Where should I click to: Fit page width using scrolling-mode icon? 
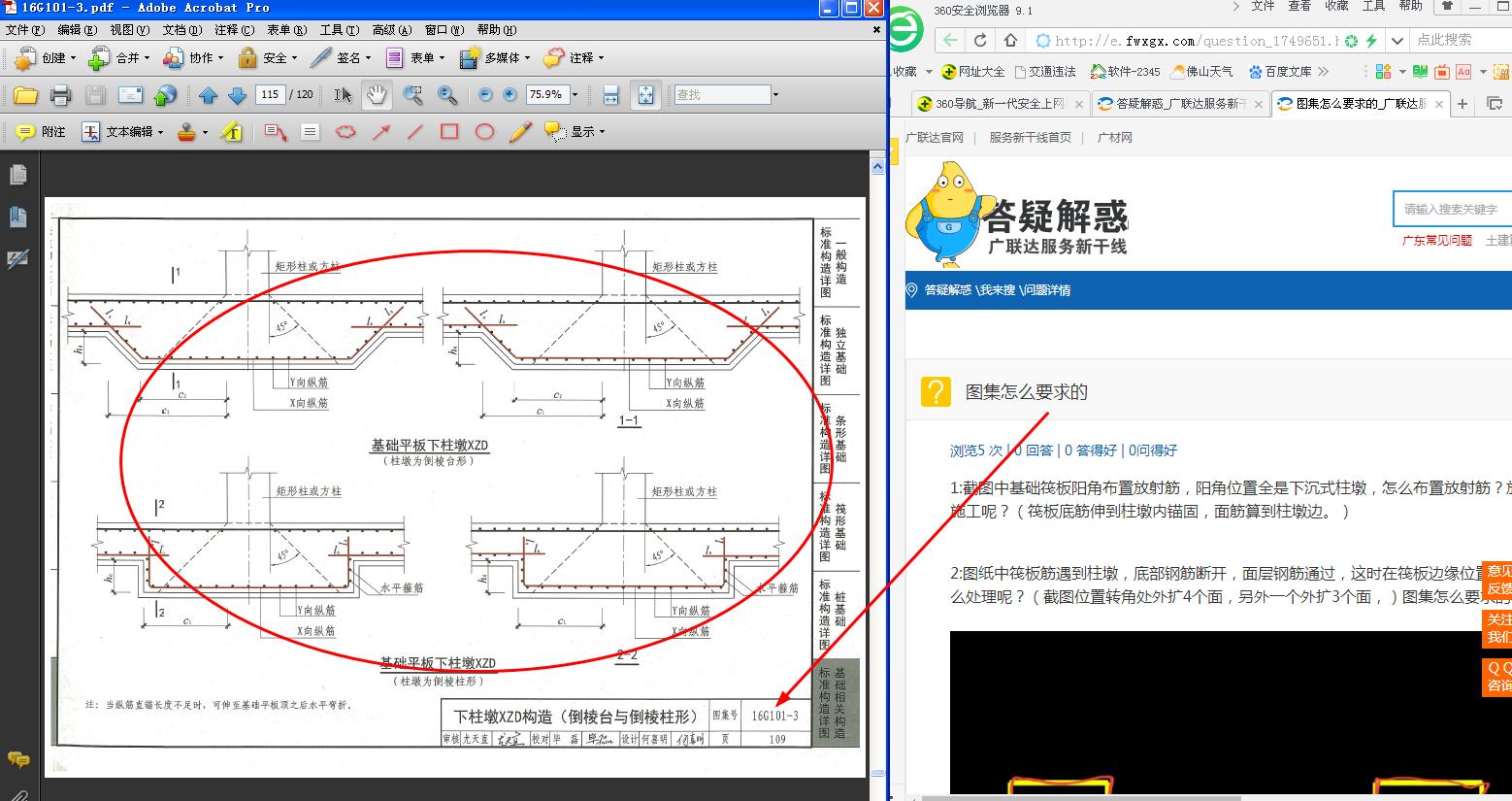(611, 95)
